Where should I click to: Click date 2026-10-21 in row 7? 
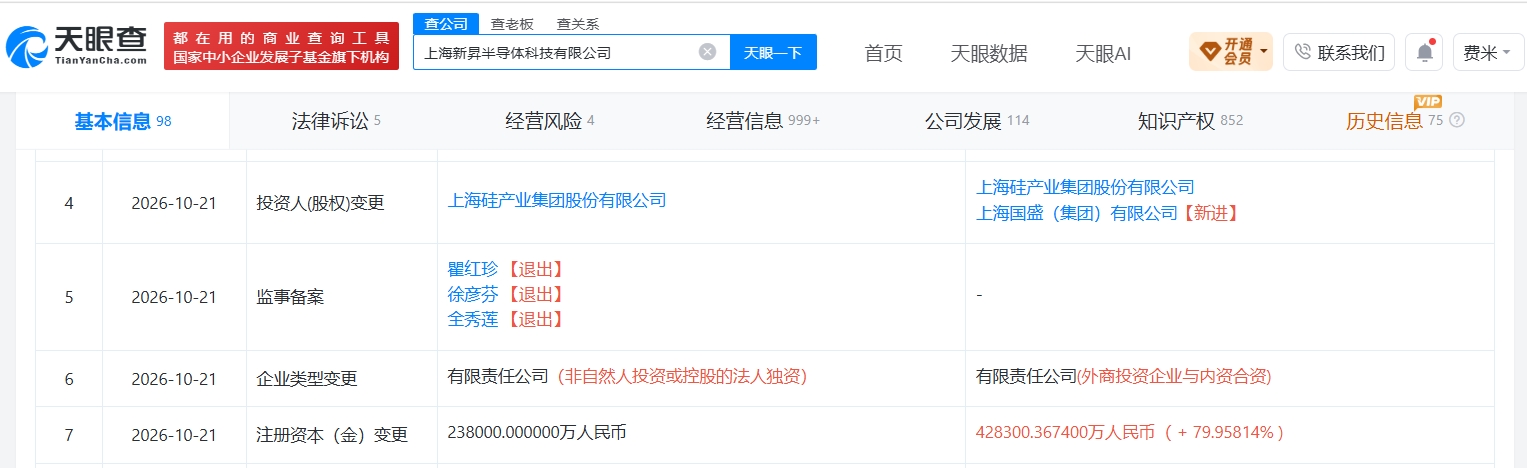click(x=174, y=435)
